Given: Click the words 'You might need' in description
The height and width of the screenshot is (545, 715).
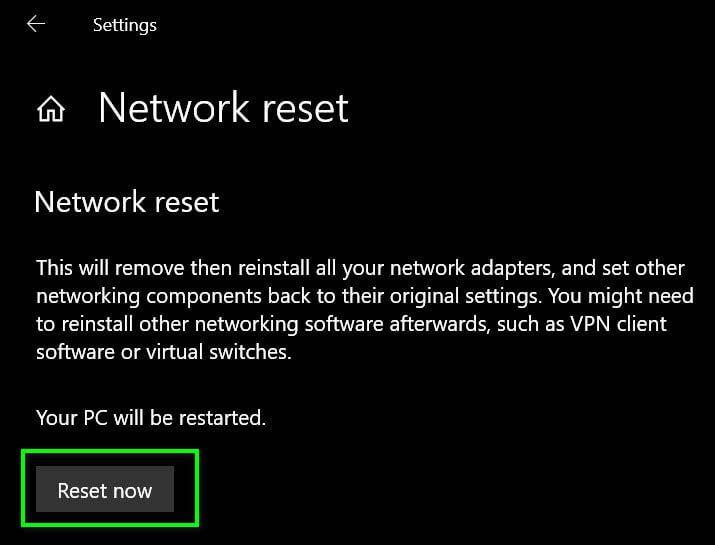Looking at the screenshot, I should click(x=621, y=296).
